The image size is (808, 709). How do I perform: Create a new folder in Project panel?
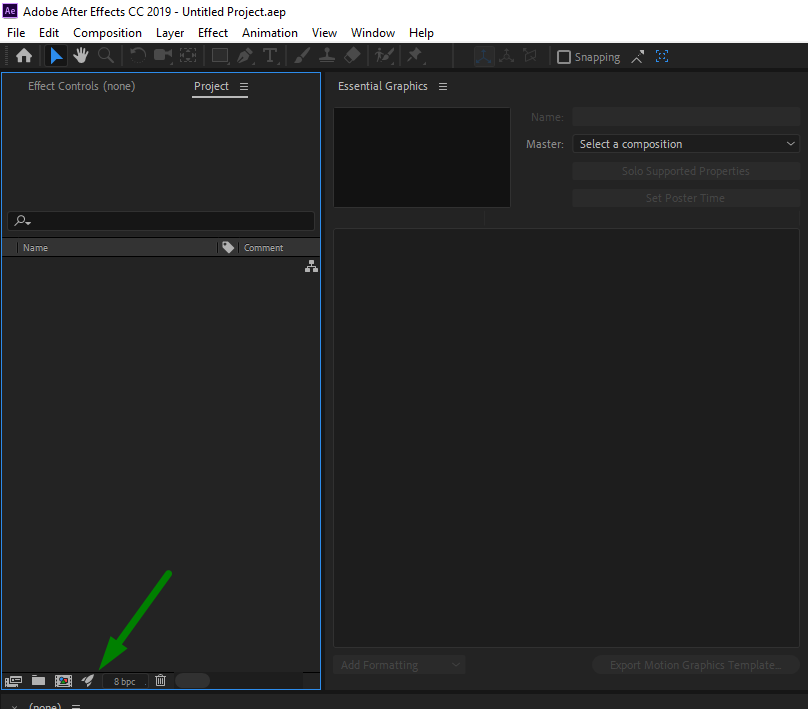(x=38, y=681)
